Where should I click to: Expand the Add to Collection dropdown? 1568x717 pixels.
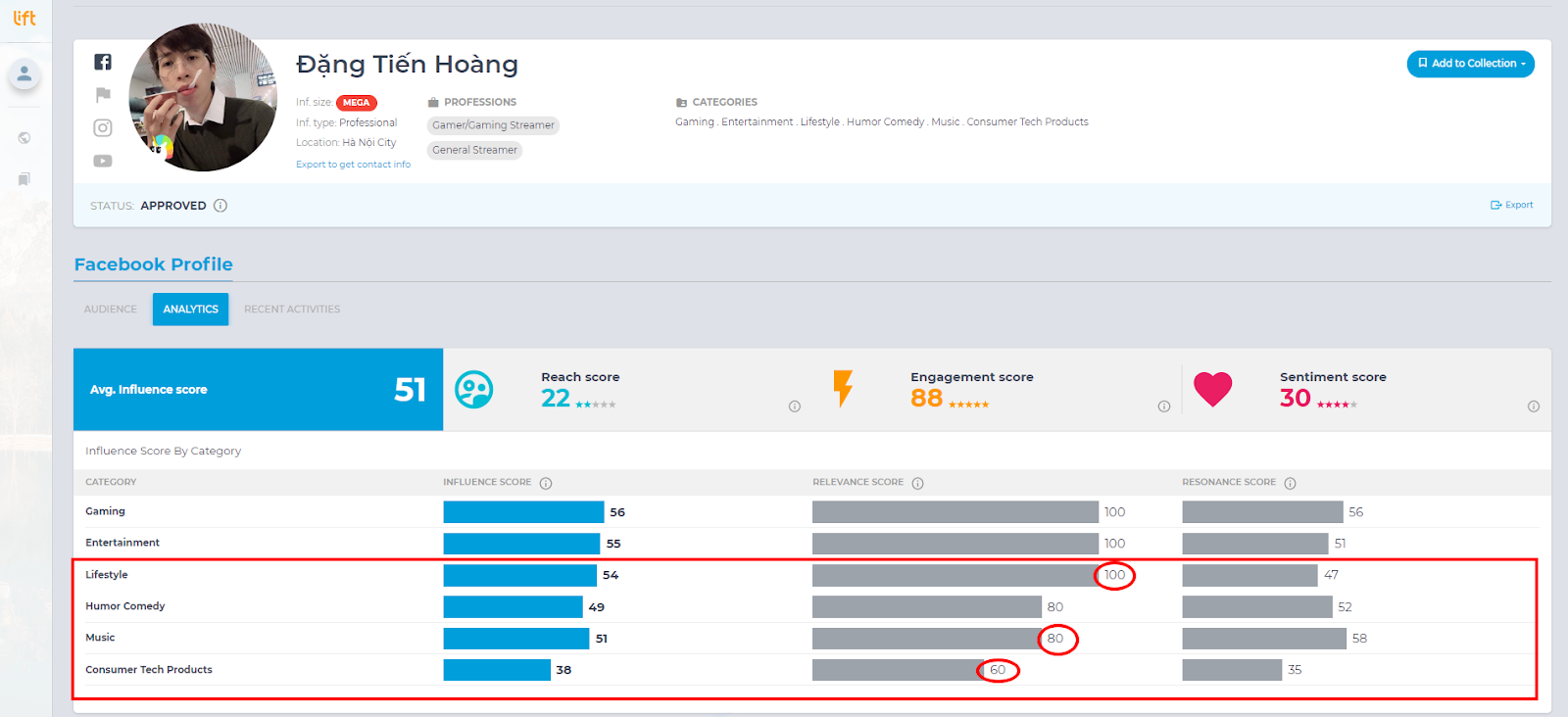click(x=1470, y=64)
